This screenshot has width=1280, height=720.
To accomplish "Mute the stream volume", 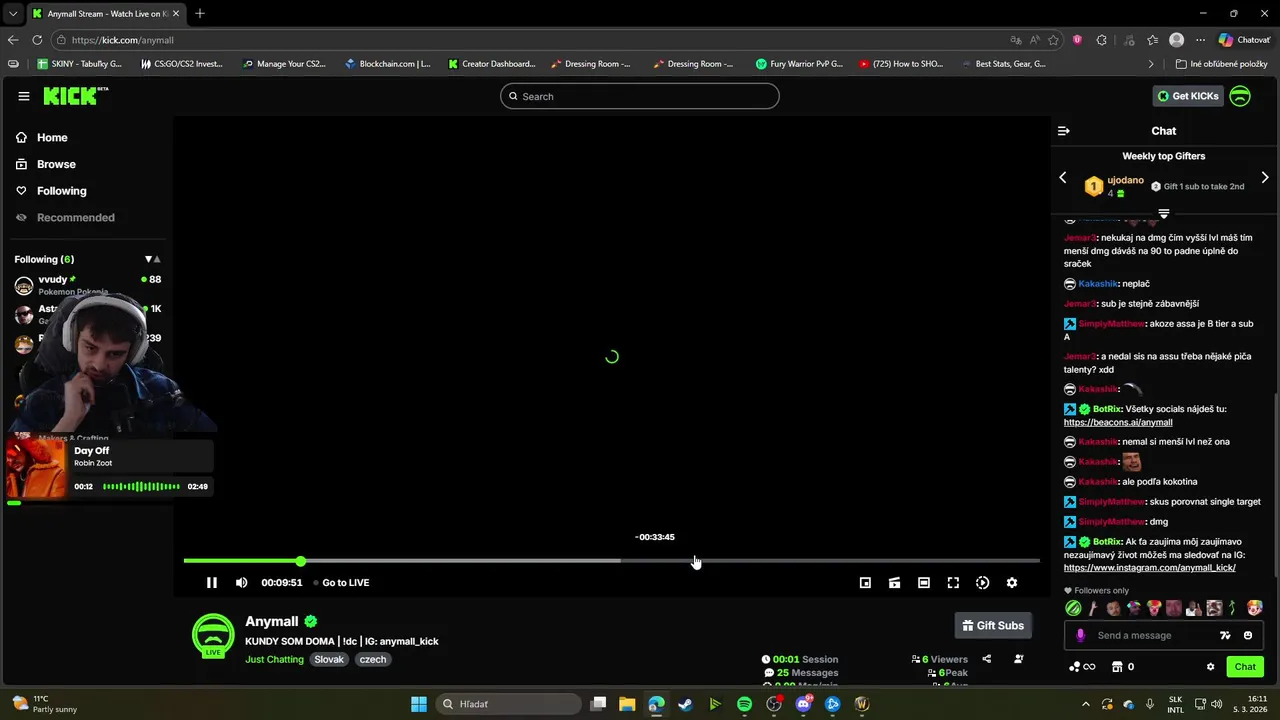I will [241, 583].
